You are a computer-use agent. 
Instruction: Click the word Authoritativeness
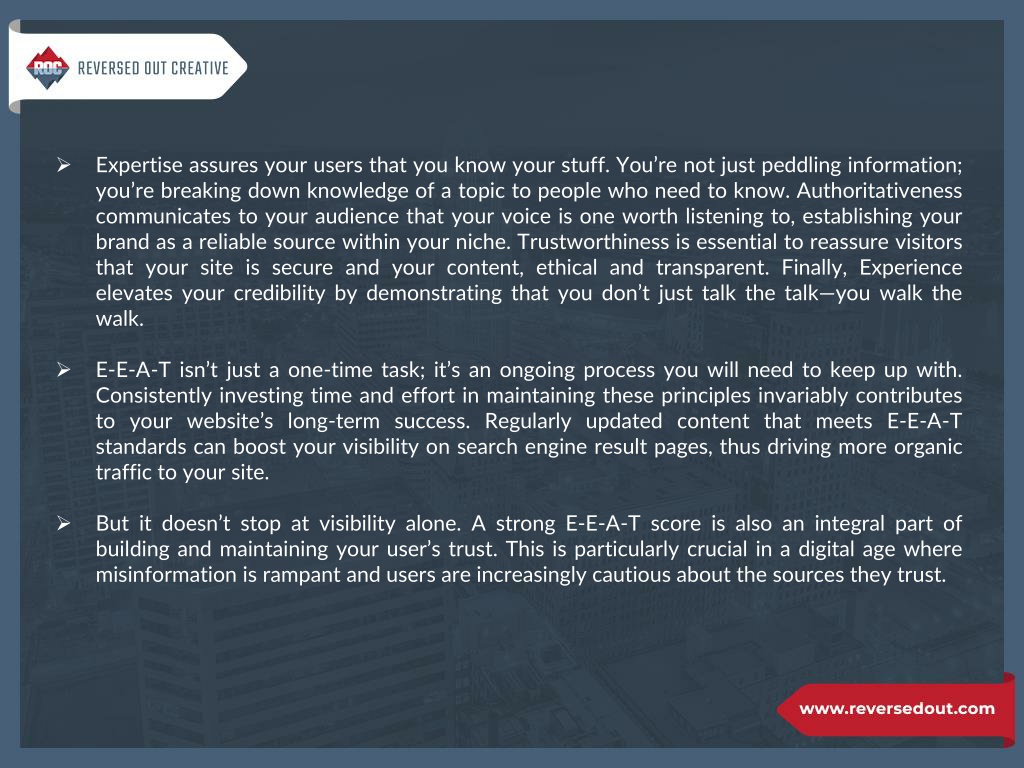(x=879, y=191)
